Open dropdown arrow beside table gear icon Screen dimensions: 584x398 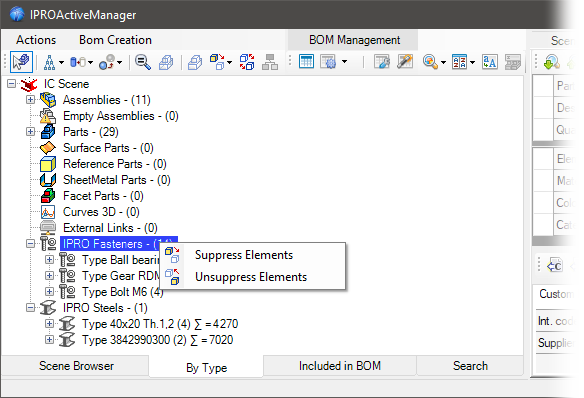pos(345,62)
